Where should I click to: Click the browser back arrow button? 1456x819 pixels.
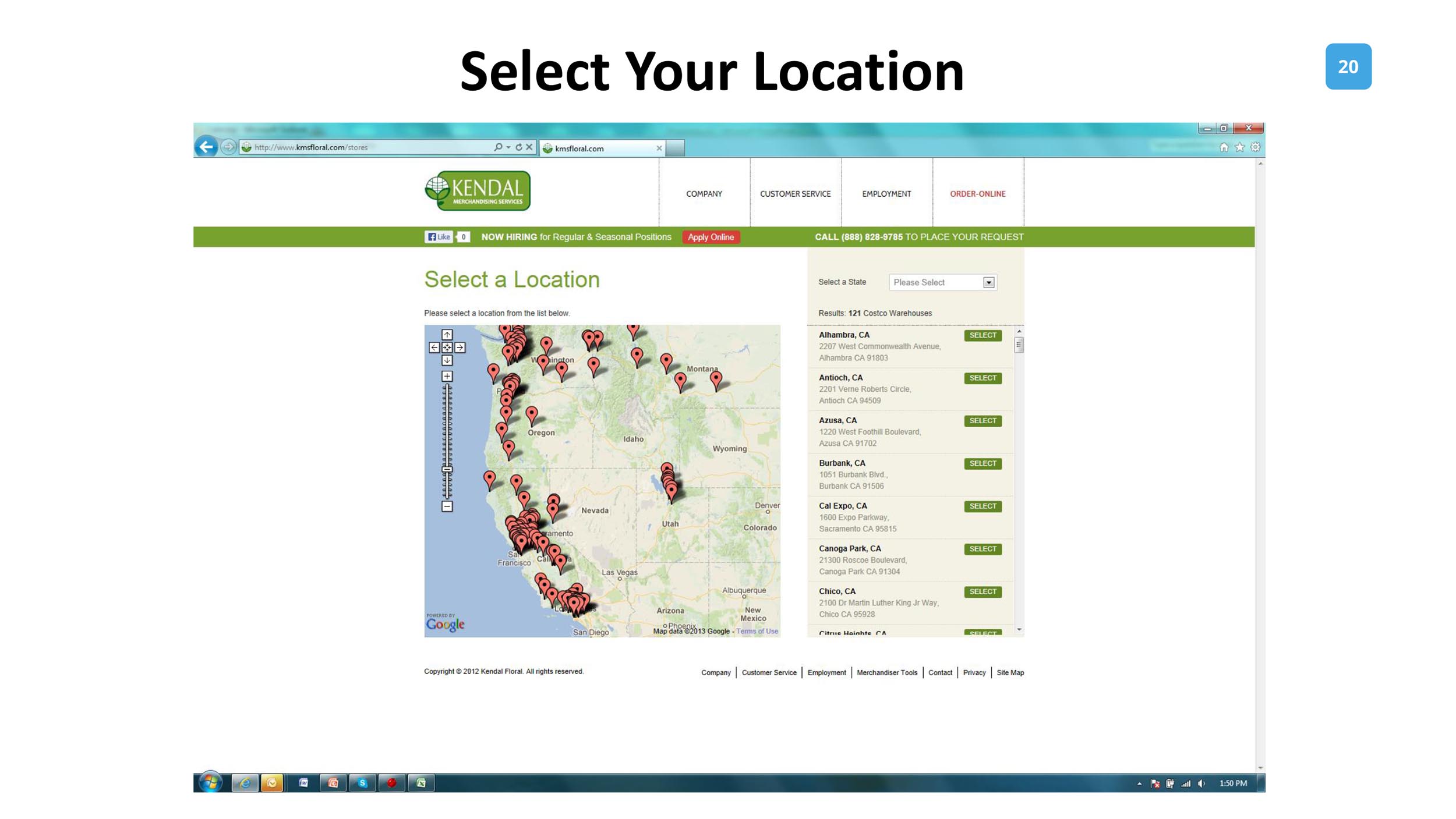(206, 147)
